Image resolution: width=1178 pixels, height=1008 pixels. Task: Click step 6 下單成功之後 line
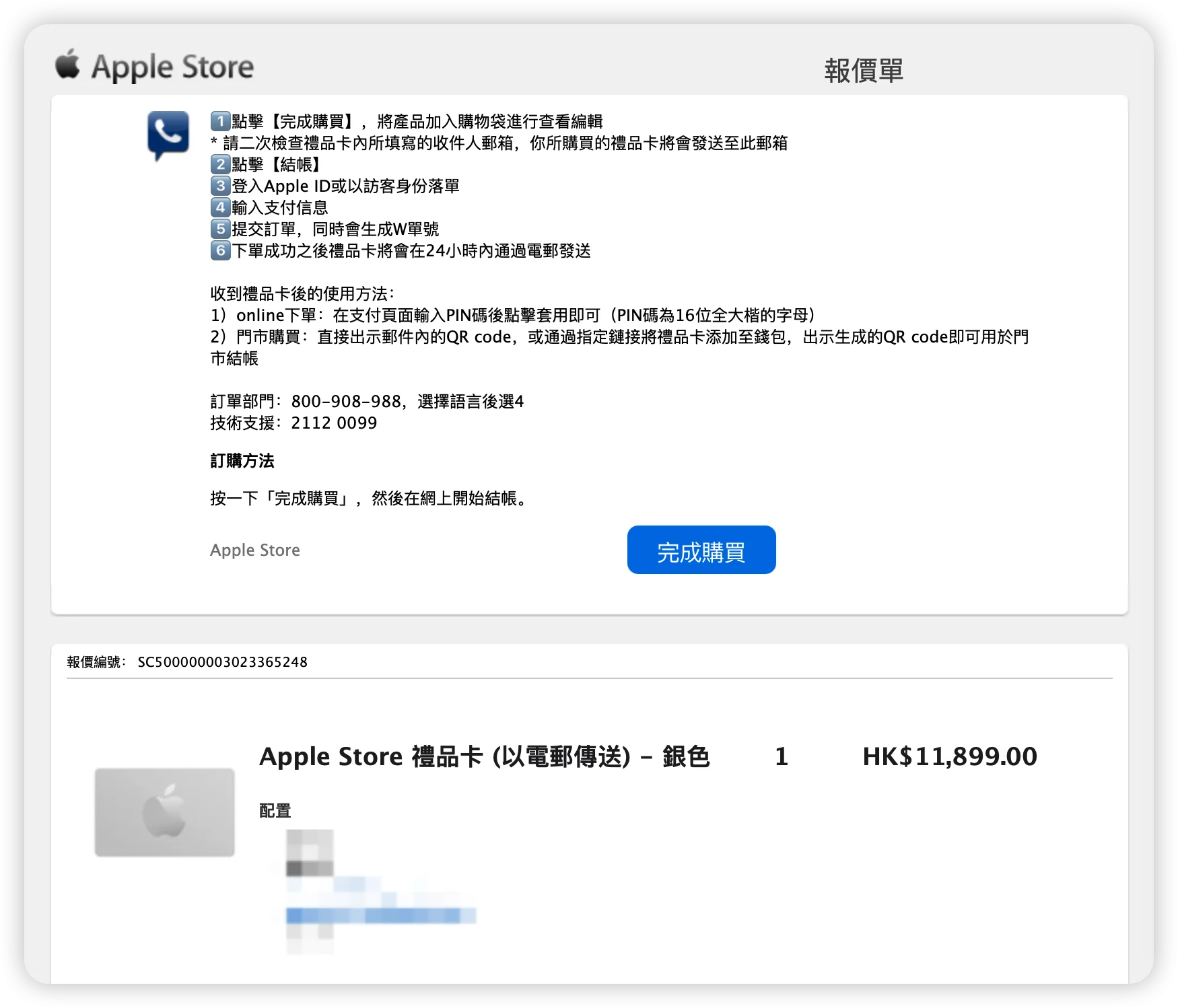tap(401, 251)
